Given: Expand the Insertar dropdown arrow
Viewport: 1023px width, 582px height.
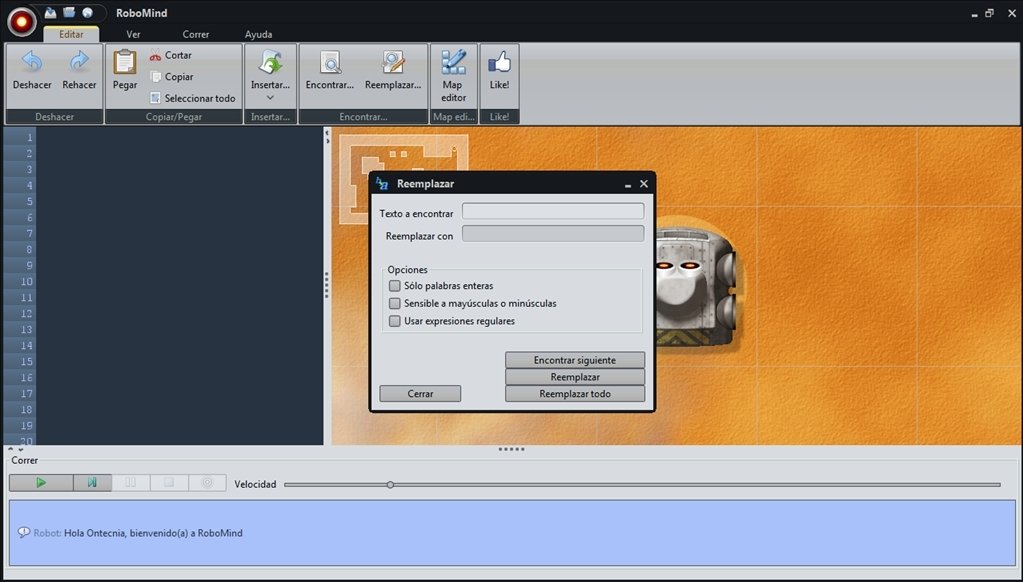Looking at the screenshot, I should pyautogui.click(x=270, y=98).
